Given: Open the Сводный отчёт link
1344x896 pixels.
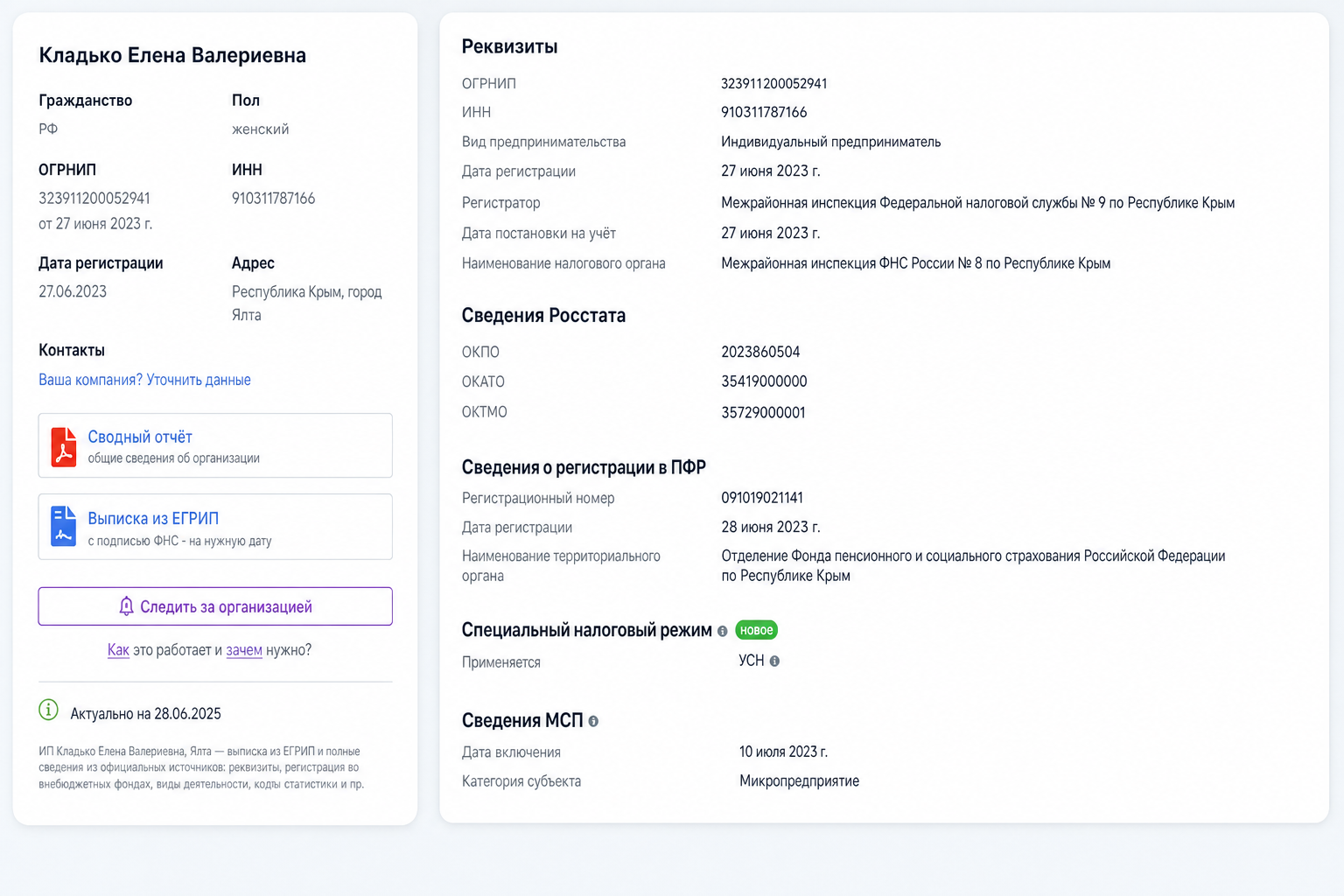Looking at the screenshot, I should click(140, 437).
